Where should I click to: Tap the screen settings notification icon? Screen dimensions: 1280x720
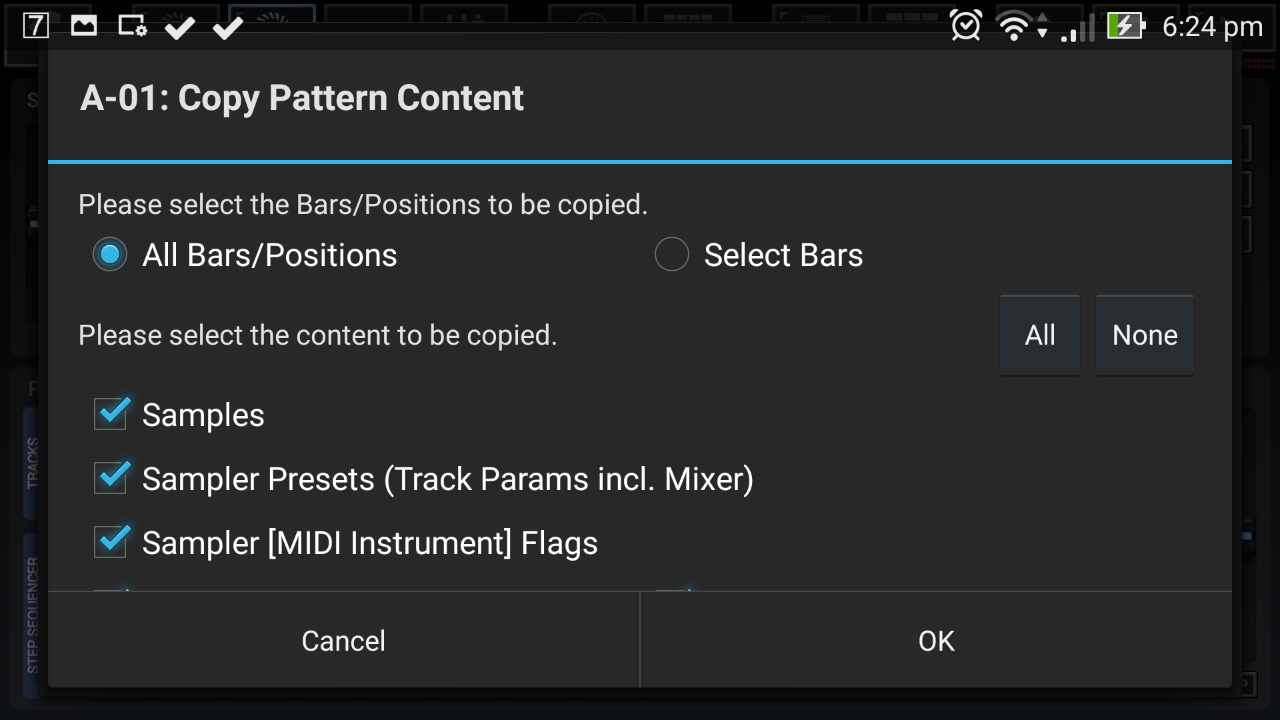pos(132,26)
